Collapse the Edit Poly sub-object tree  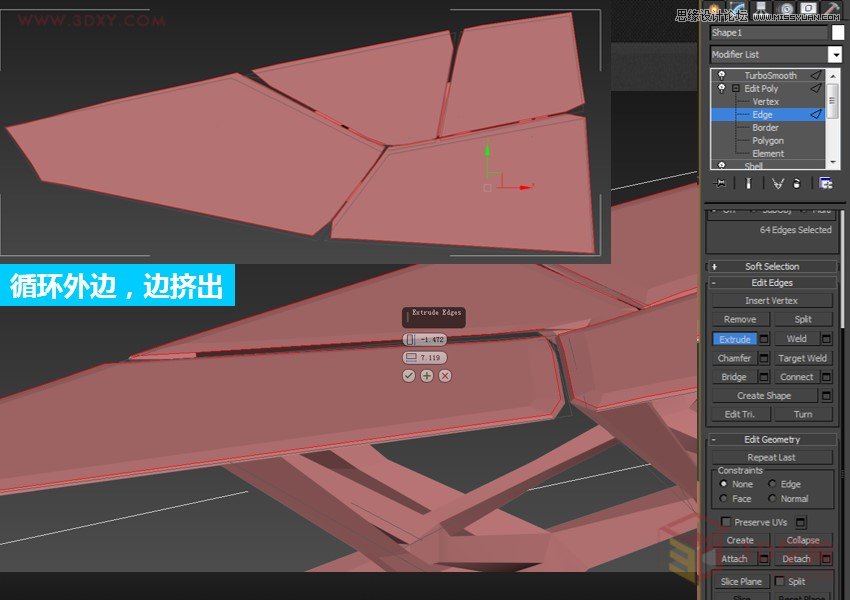click(x=736, y=89)
